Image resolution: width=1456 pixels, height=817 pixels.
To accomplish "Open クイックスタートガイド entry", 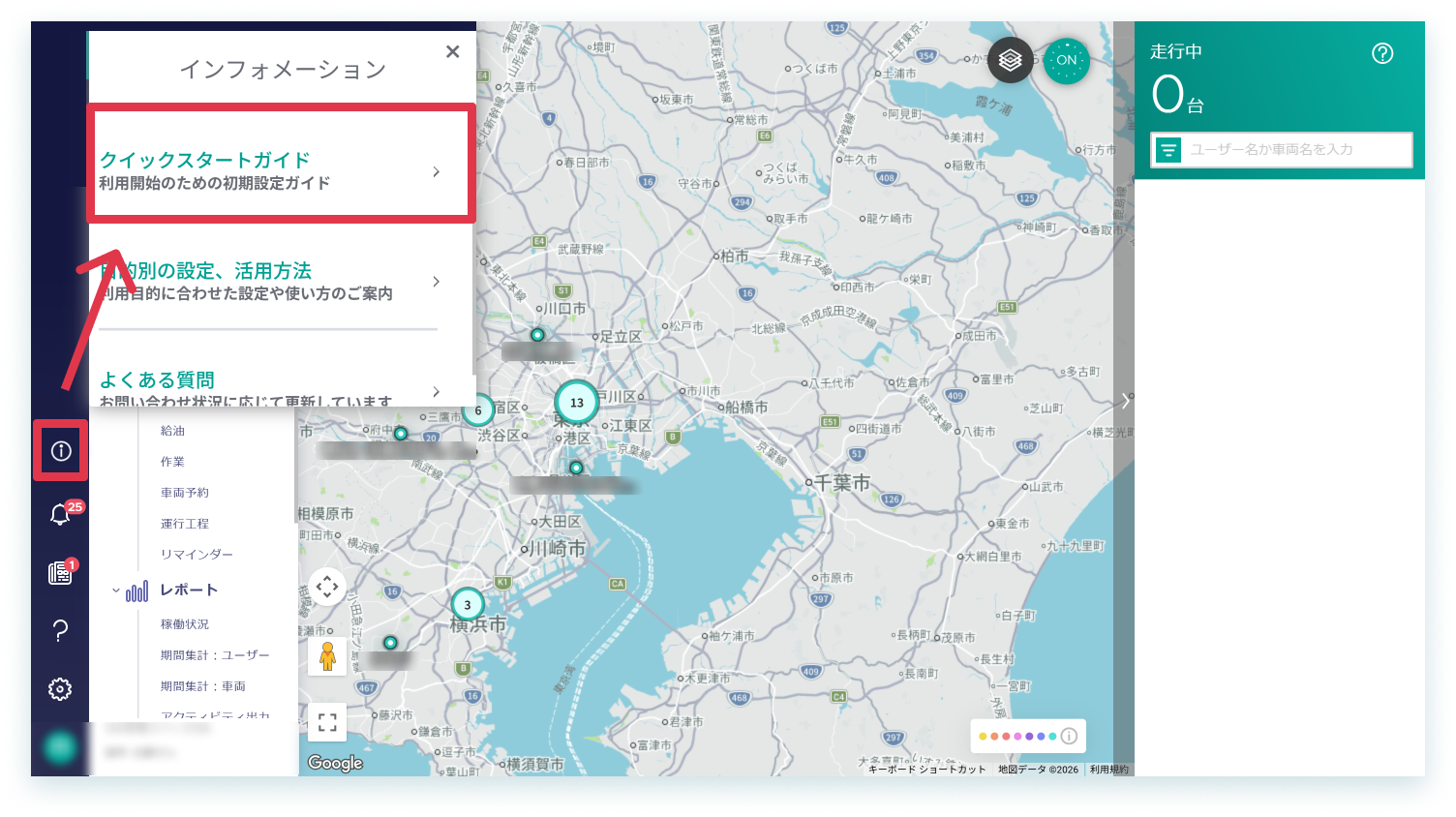I will point(281,165).
